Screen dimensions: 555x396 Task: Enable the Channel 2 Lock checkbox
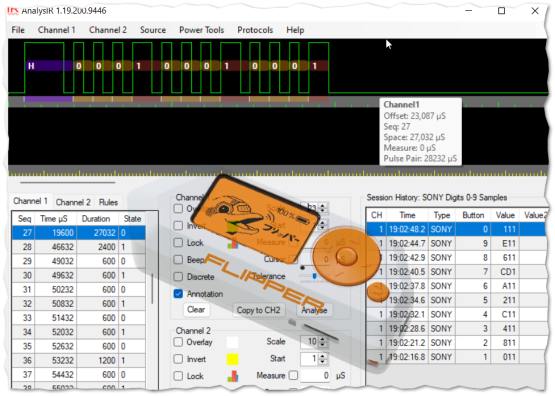(x=178, y=376)
